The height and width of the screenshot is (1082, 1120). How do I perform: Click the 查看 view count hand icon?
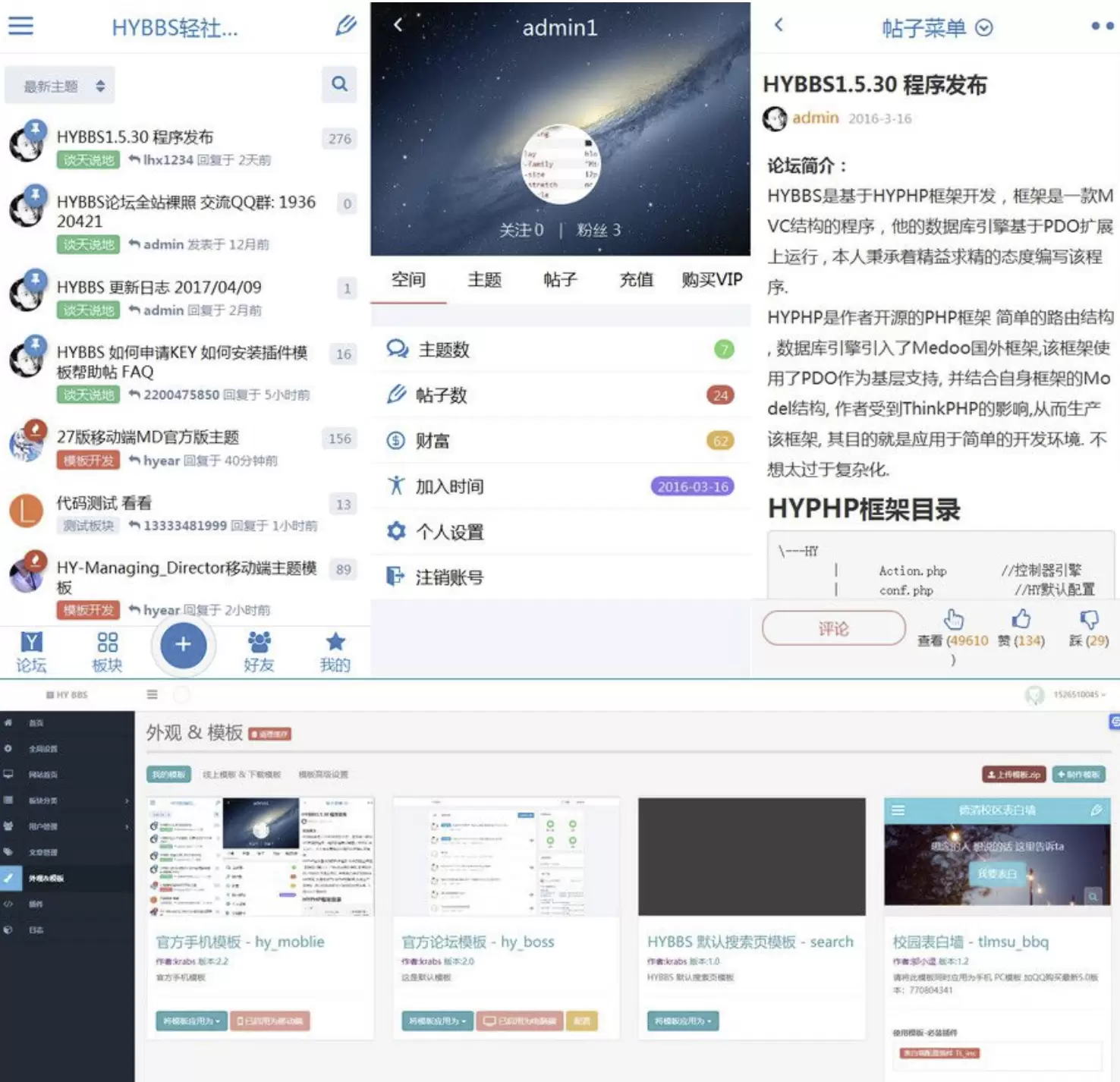(x=954, y=619)
